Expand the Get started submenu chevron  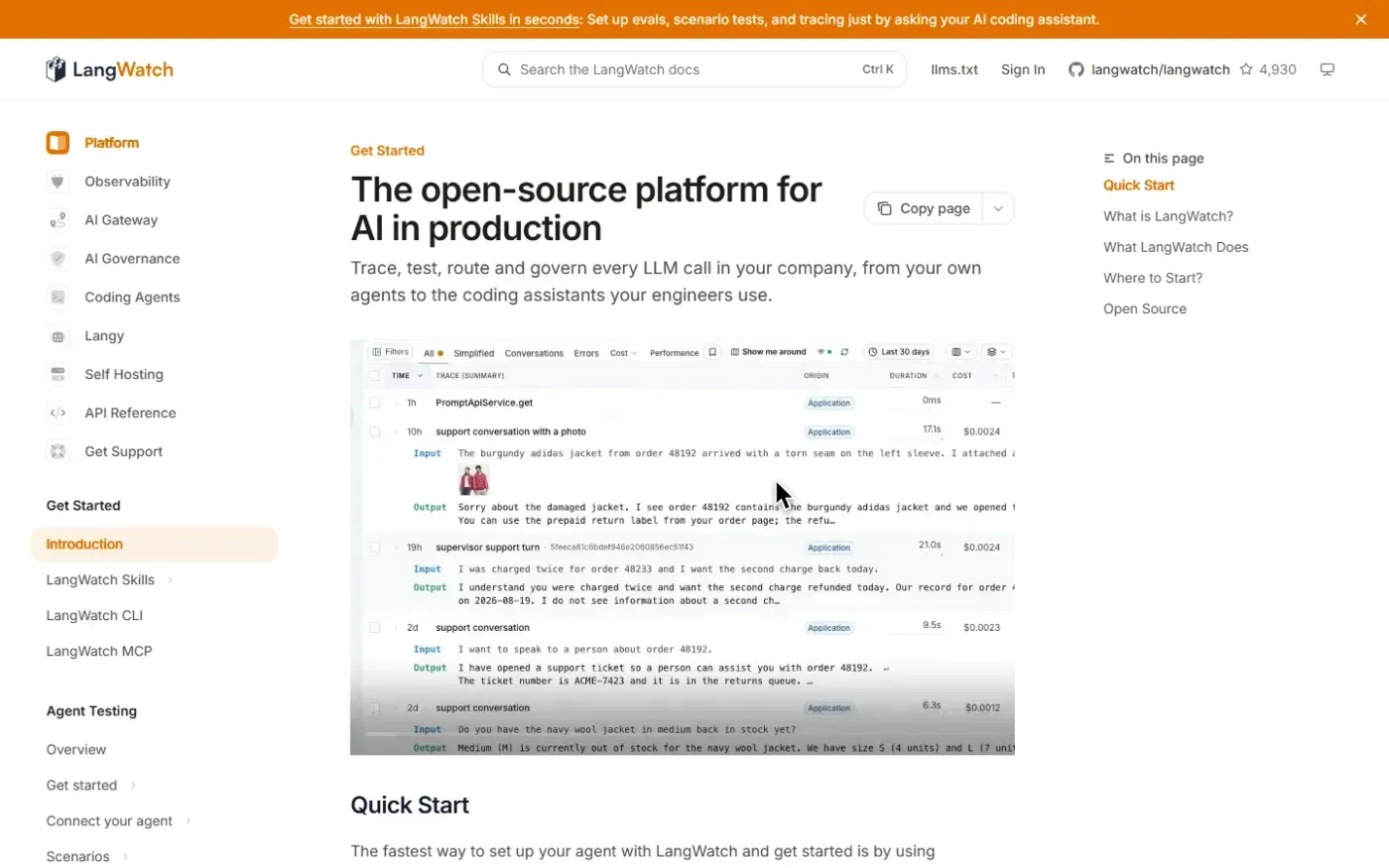(133, 785)
